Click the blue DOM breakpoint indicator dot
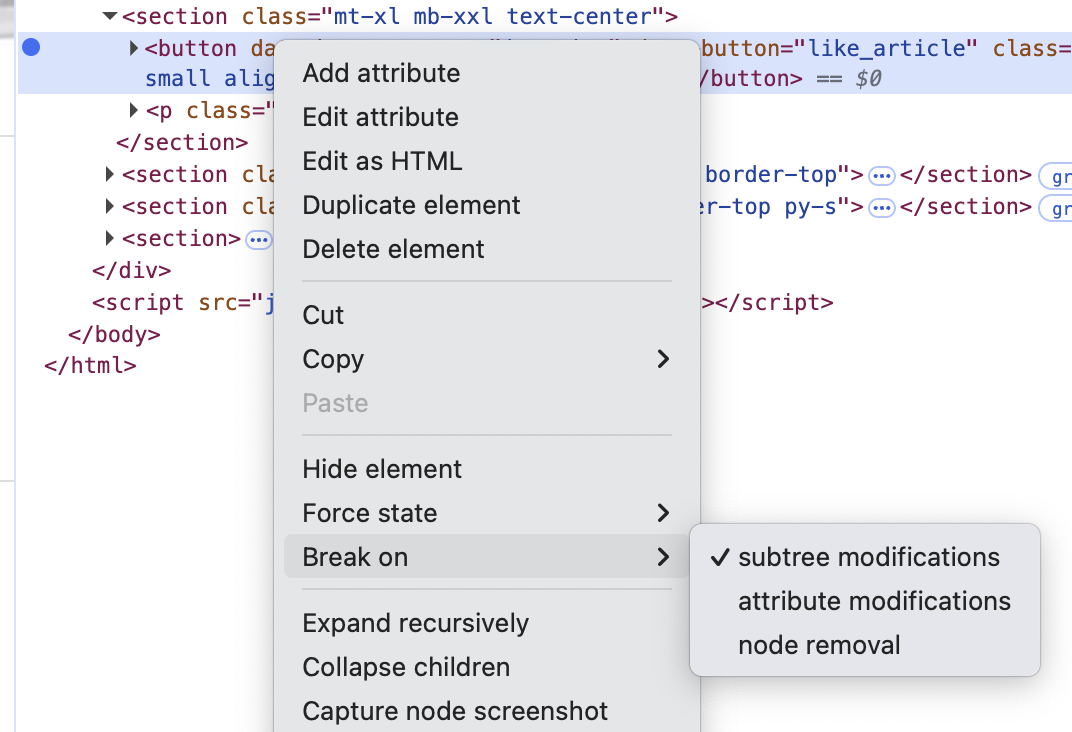Screen dimensions: 1072x732 pos(31,46)
